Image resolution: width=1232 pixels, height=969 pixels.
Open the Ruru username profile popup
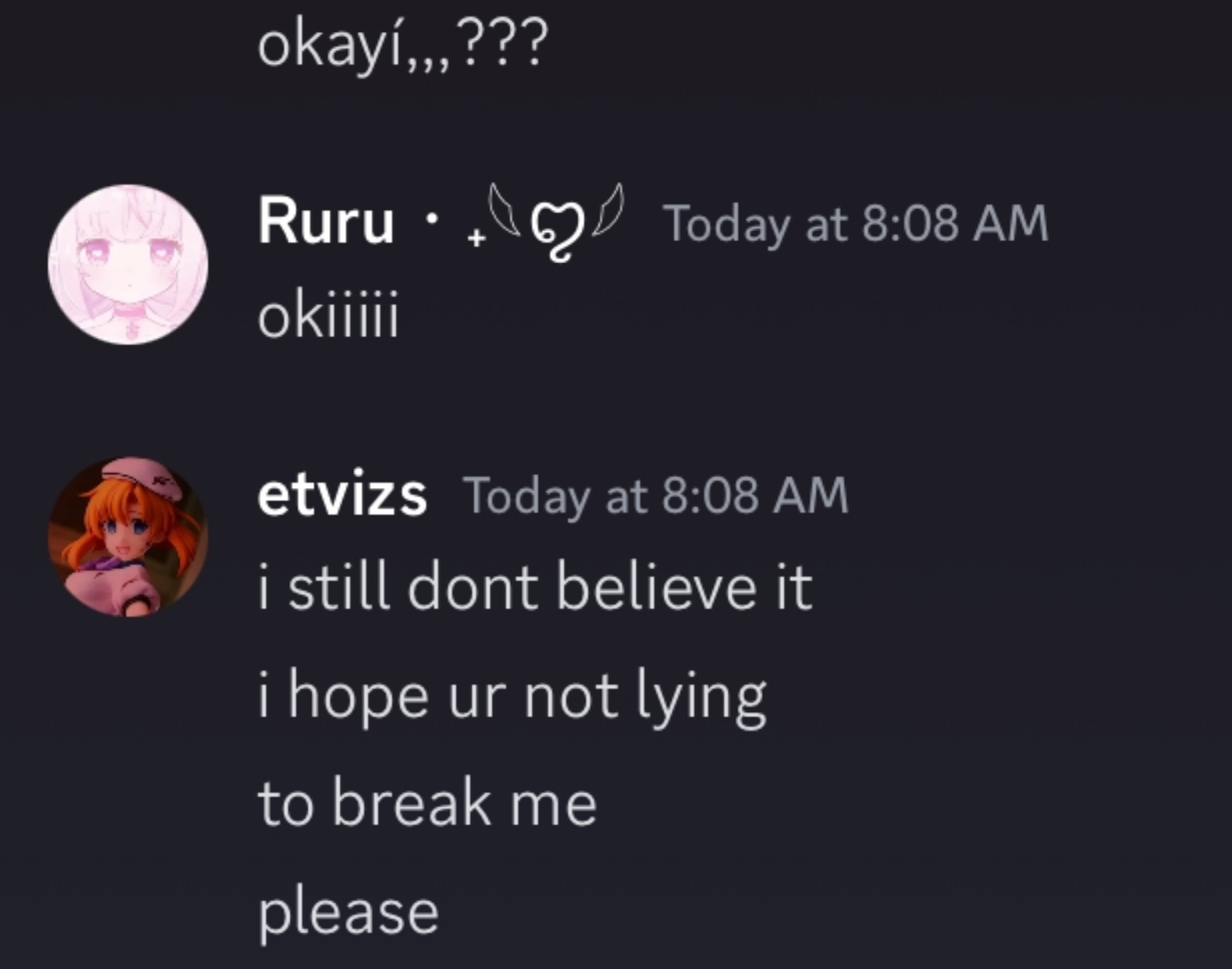[x=326, y=223]
